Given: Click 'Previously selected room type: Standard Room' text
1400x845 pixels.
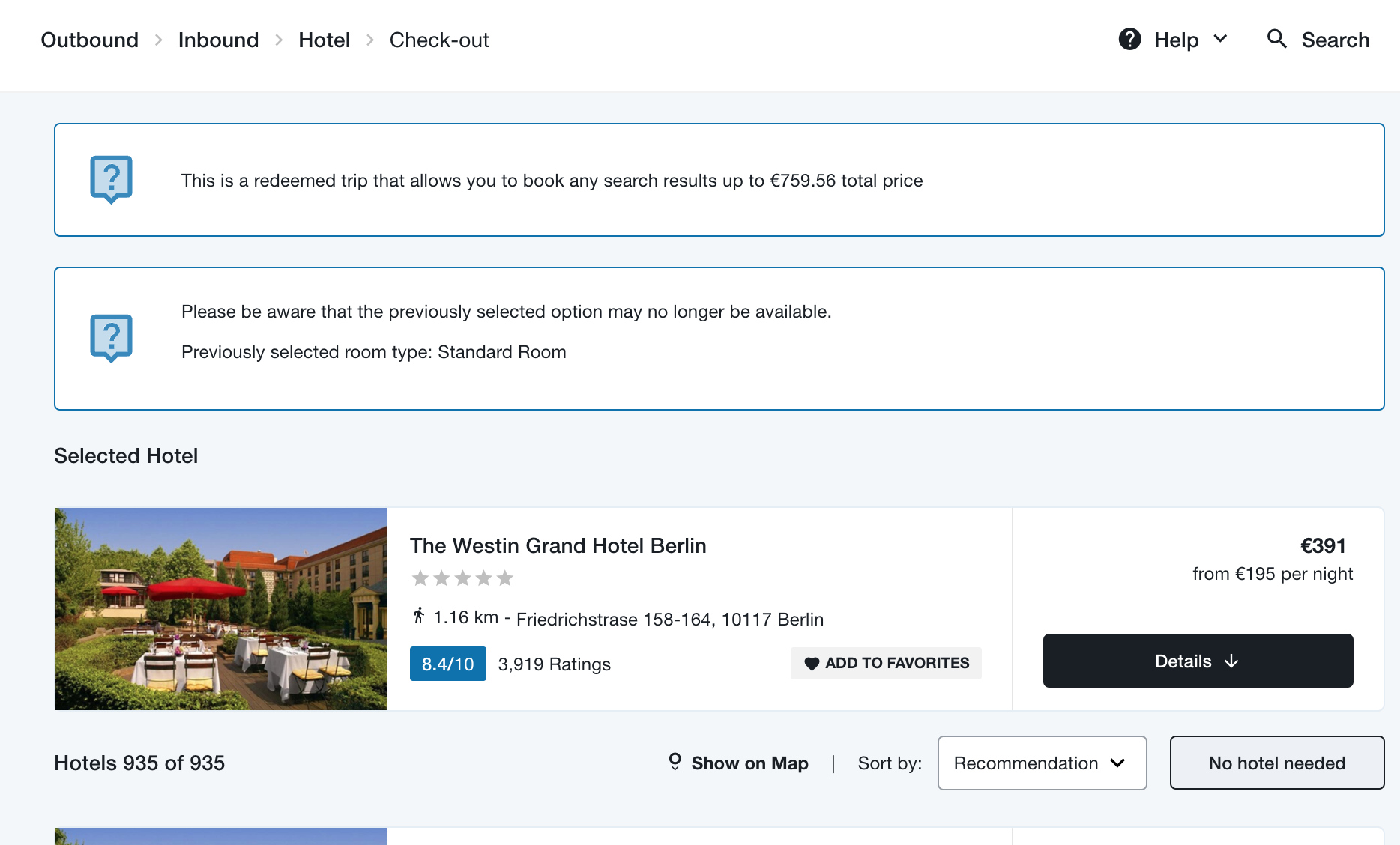Looking at the screenshot, I should (x=374, y=352).
